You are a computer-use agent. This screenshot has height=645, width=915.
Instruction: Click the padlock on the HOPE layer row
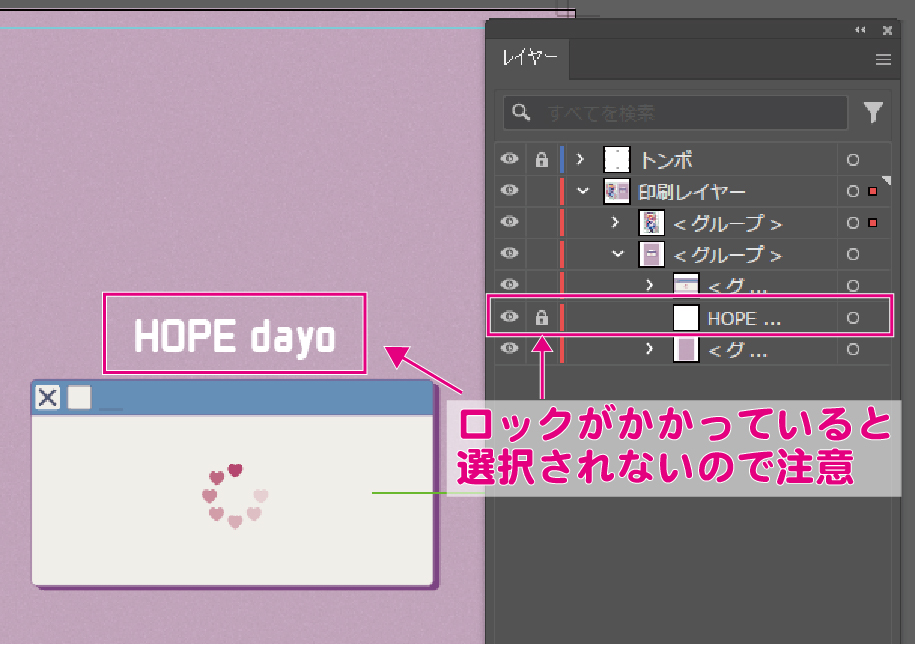point(541,318)
